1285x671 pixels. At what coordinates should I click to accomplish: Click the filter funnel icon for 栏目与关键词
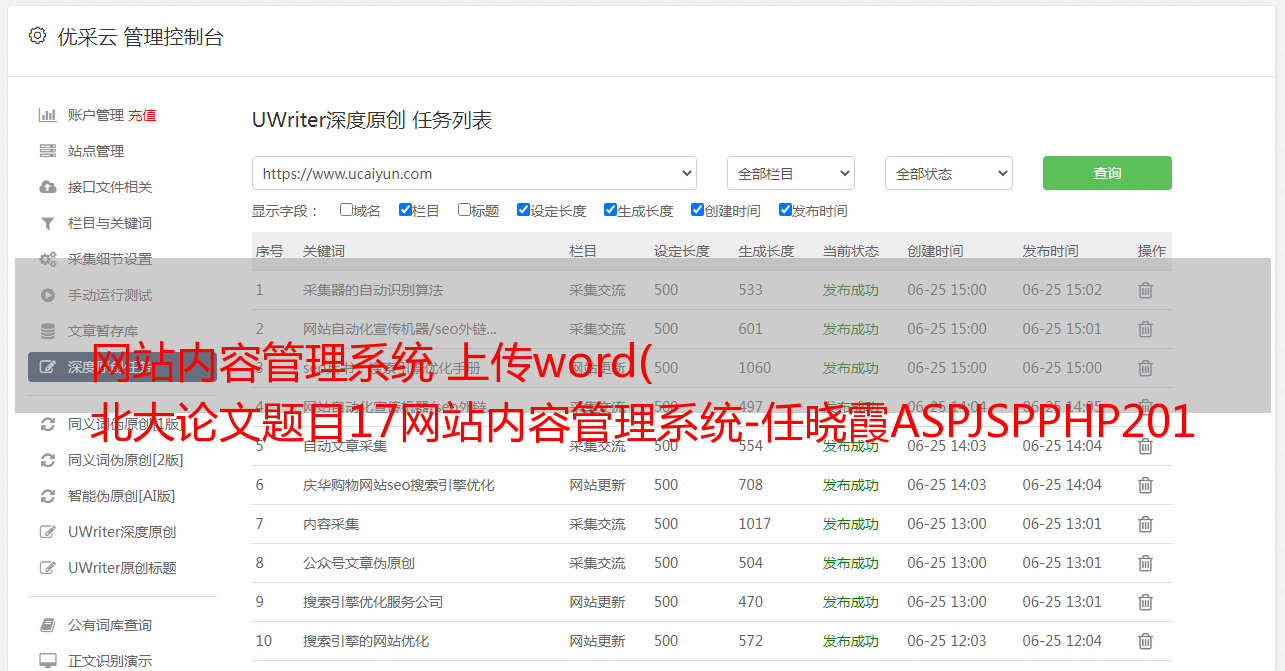[47, 223]
